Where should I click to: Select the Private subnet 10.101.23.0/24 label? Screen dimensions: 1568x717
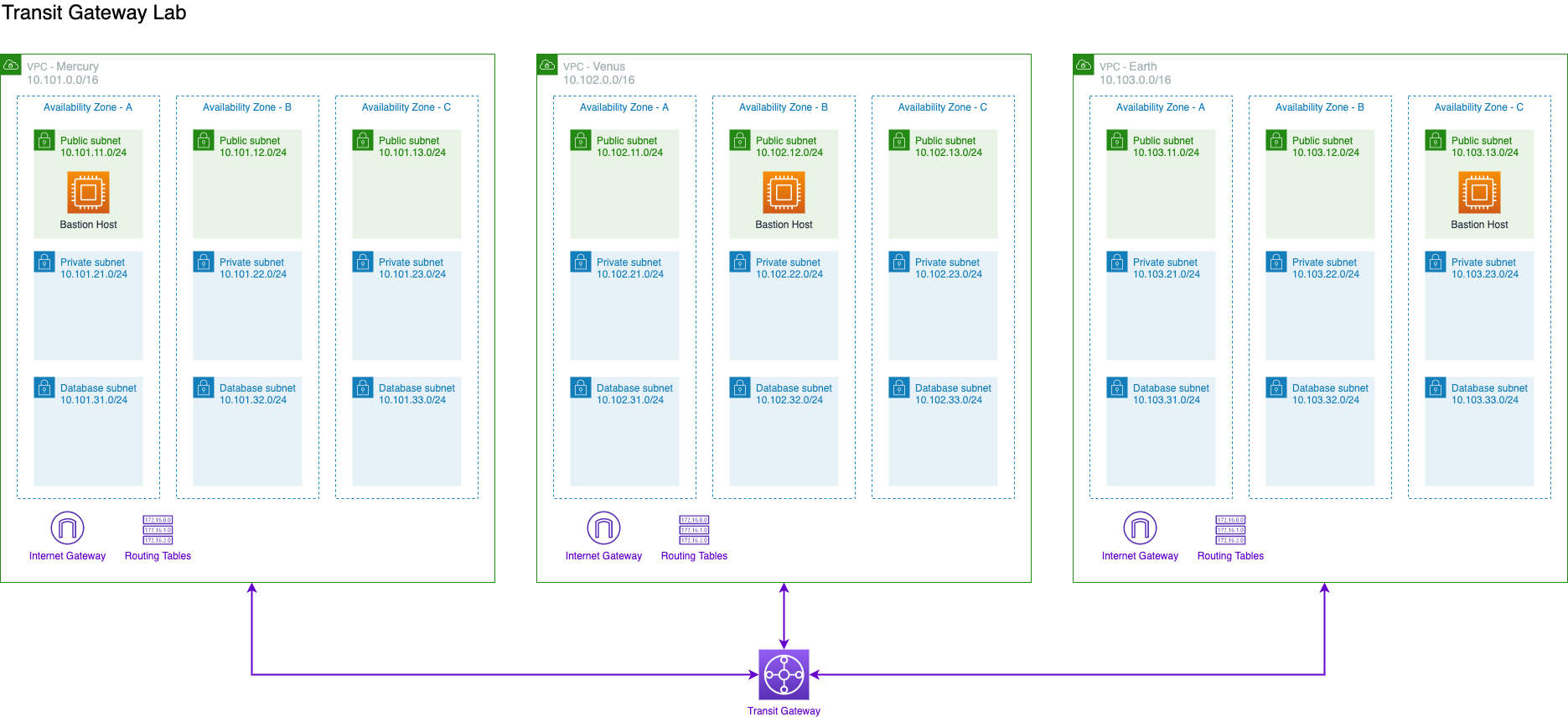point(412,268)
